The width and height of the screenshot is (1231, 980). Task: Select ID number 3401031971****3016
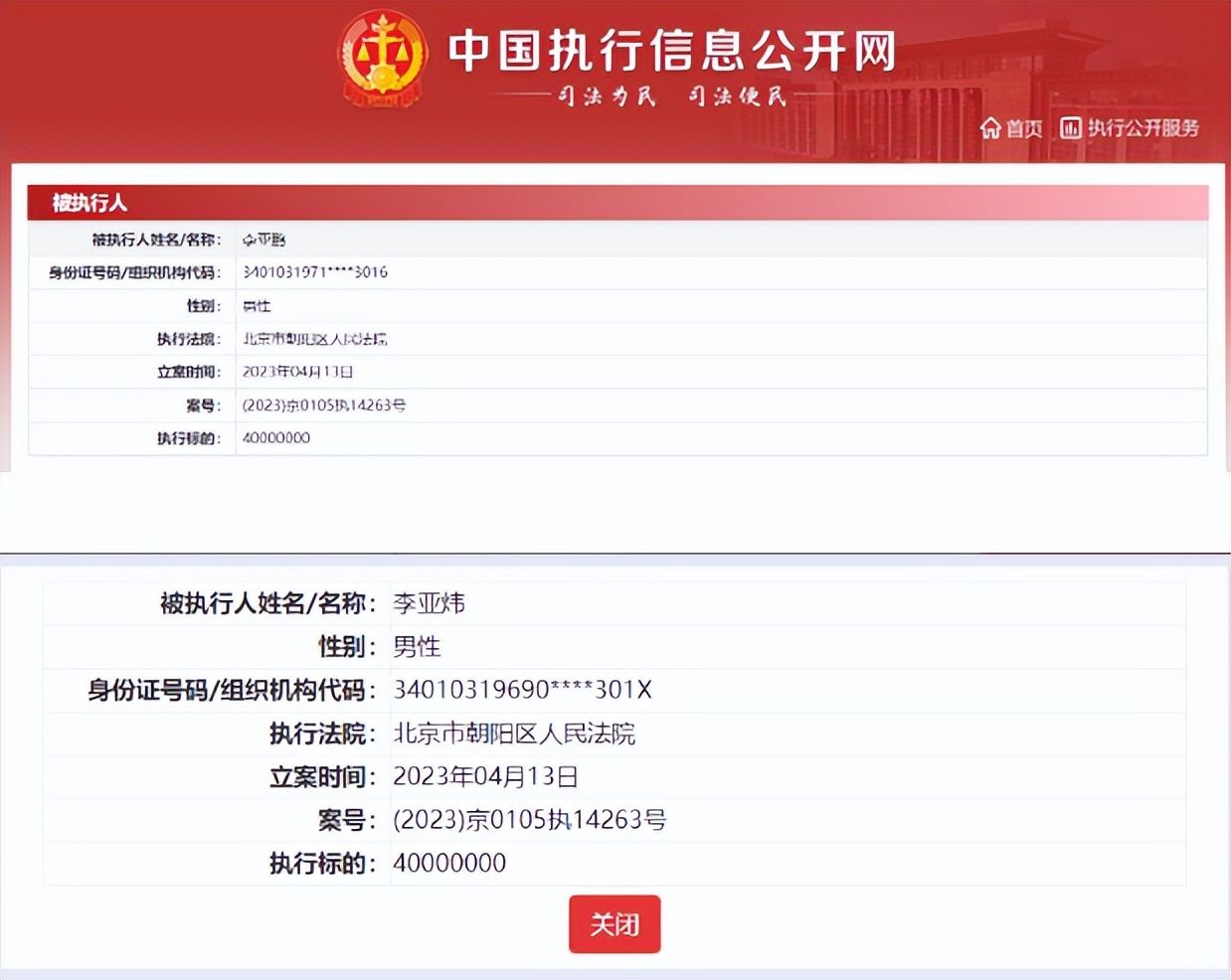[315, 272]
